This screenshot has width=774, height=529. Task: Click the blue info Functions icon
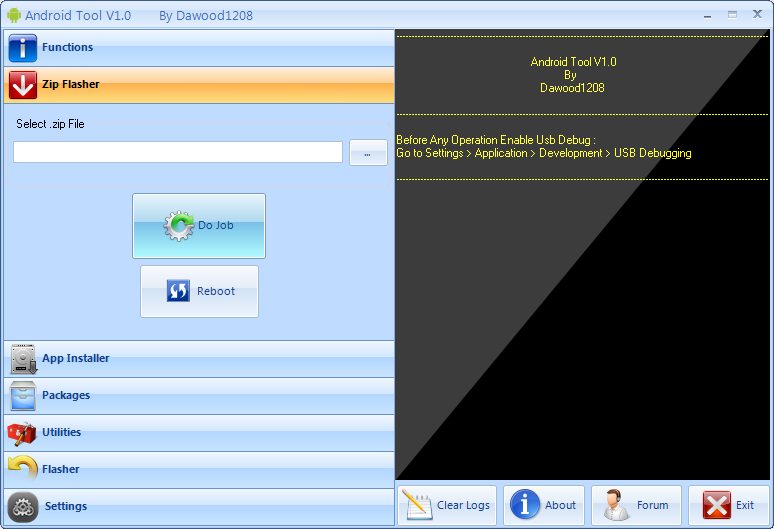[x=23, y=48]
